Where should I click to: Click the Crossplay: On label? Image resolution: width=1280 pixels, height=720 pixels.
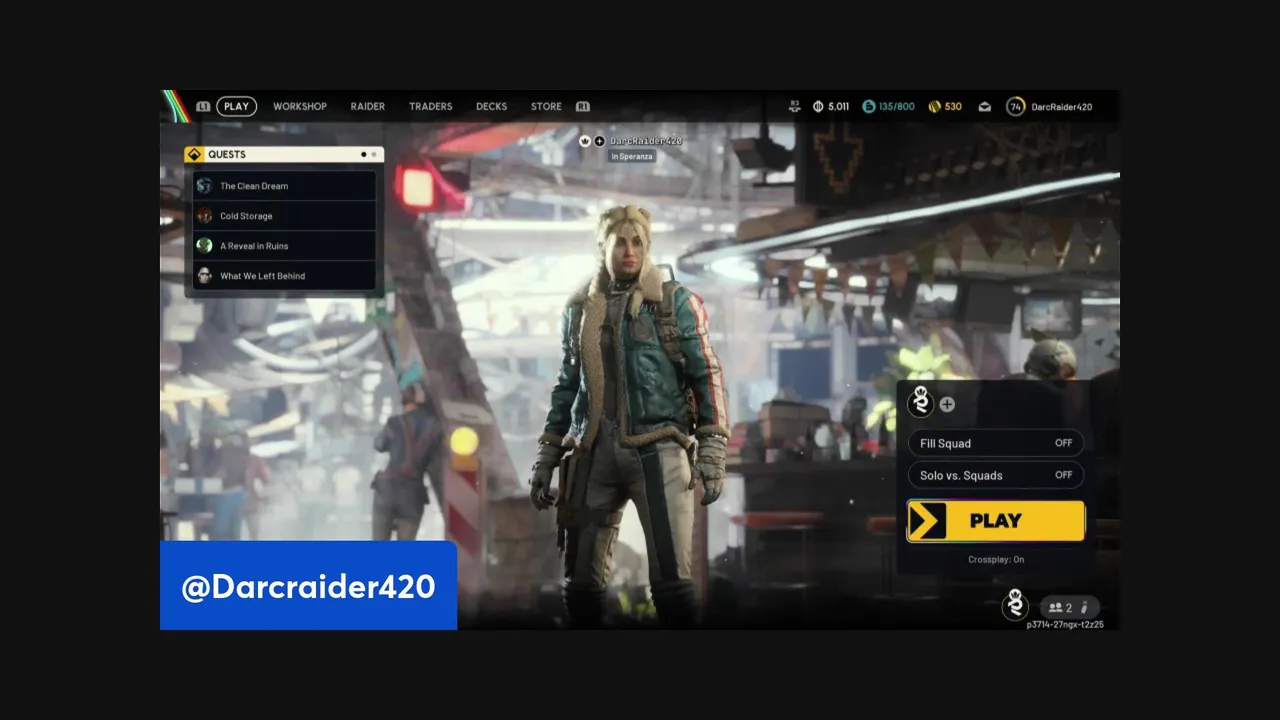pyautogui.click(x=996, y=560)
